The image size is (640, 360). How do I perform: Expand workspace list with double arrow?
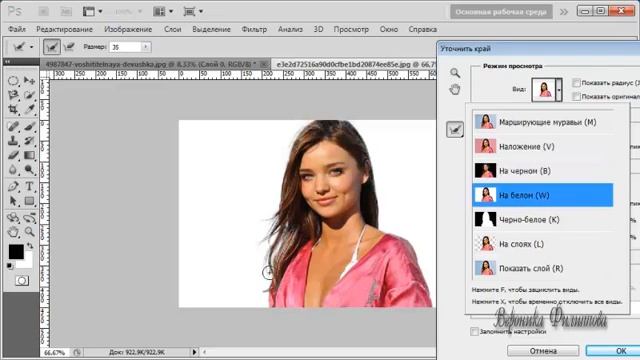564,12
